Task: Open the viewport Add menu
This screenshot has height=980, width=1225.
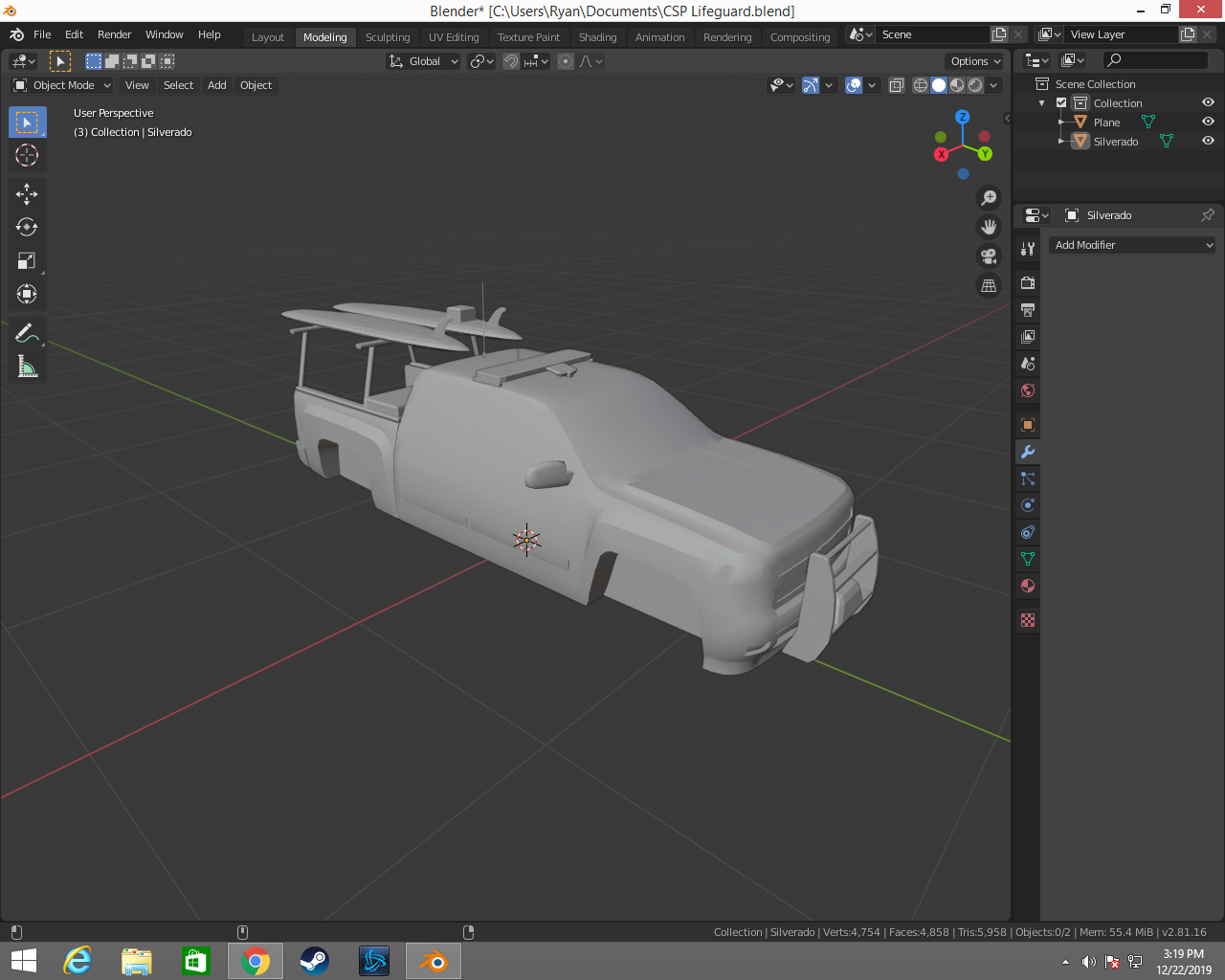Action: 217,85
